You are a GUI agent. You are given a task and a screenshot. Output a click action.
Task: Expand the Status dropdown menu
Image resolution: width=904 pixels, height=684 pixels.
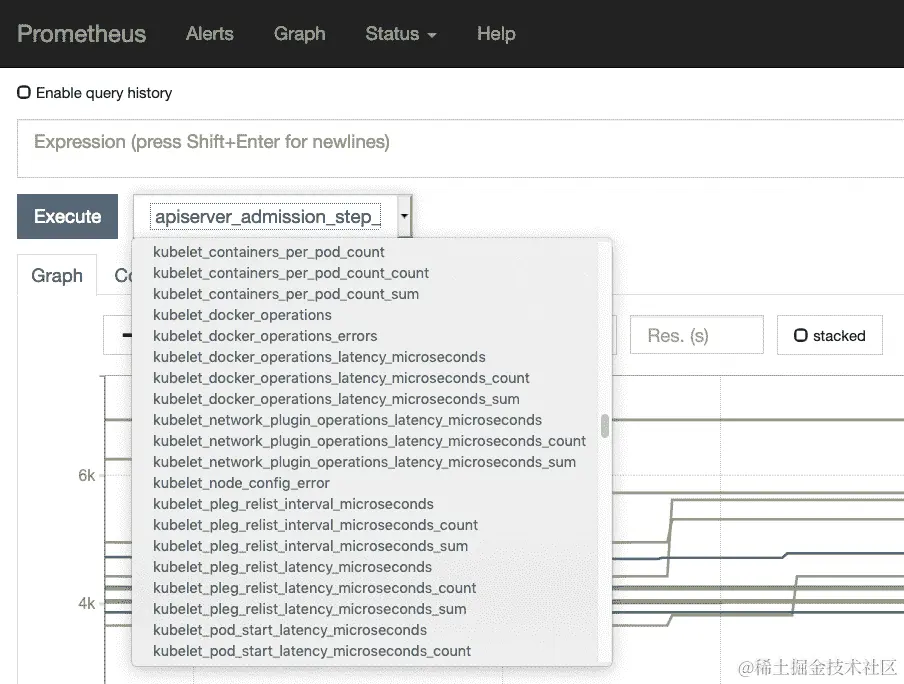click(x=401, y=33)
